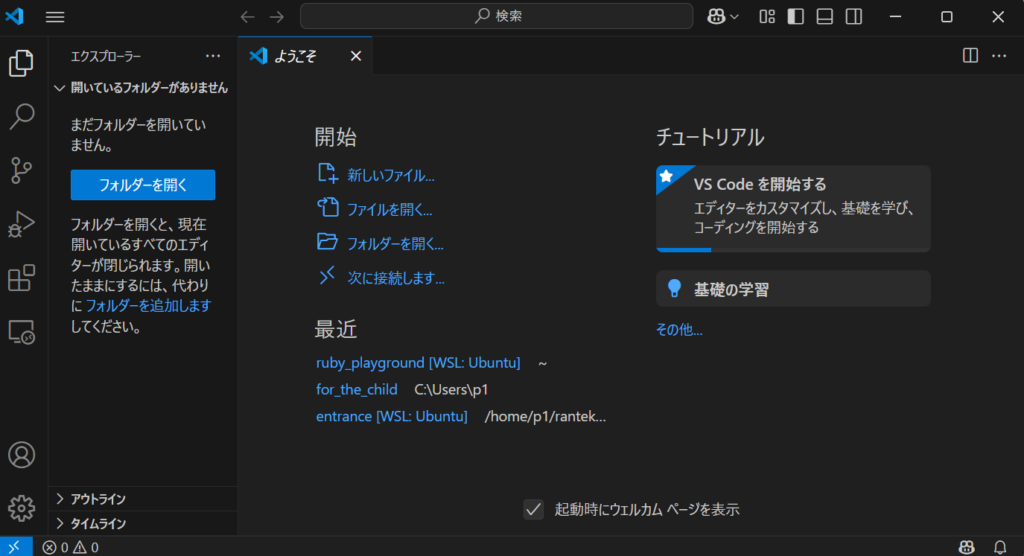Open Run and Debug view
Screen dimensions: 1024x556
pos(22,224)
